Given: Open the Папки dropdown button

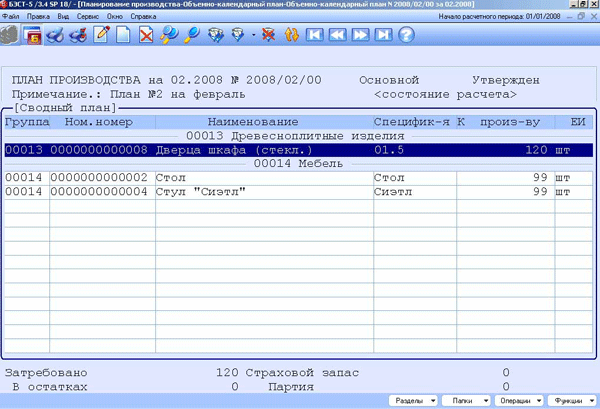Looking at the screenshot, I should click(466, 401).
